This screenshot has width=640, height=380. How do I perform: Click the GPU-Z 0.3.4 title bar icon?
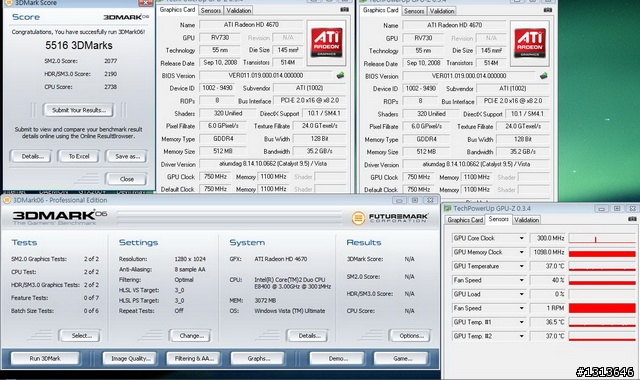pyautogui.click(x=448, y=209)
